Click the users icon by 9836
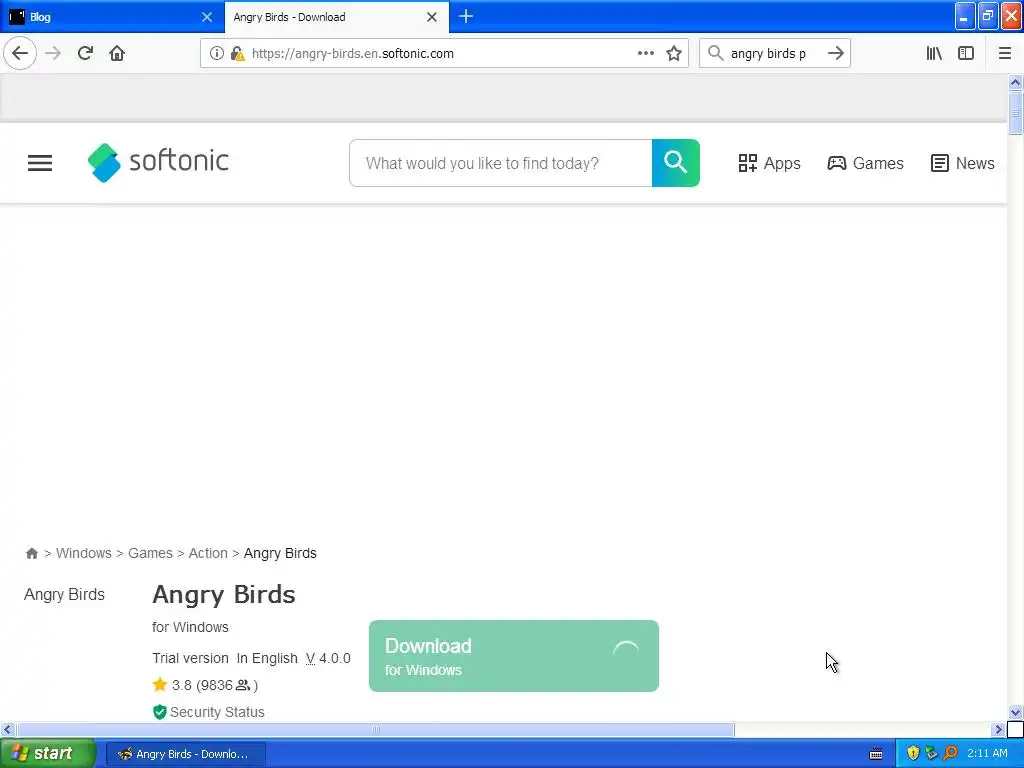This screenshot has width=1024, height=768. pos(243,685)
